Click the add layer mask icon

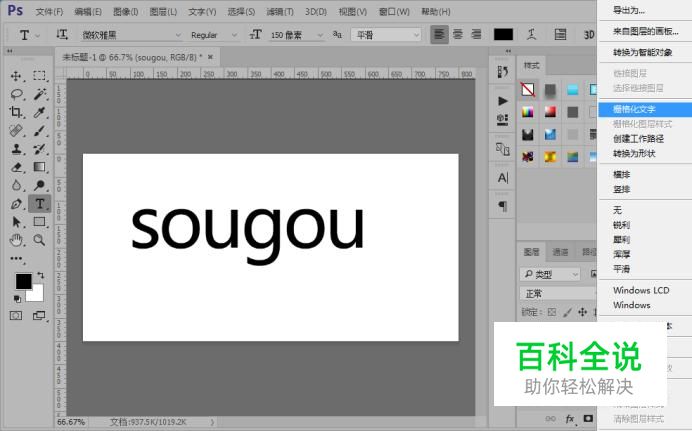click(x=588, y=418)
